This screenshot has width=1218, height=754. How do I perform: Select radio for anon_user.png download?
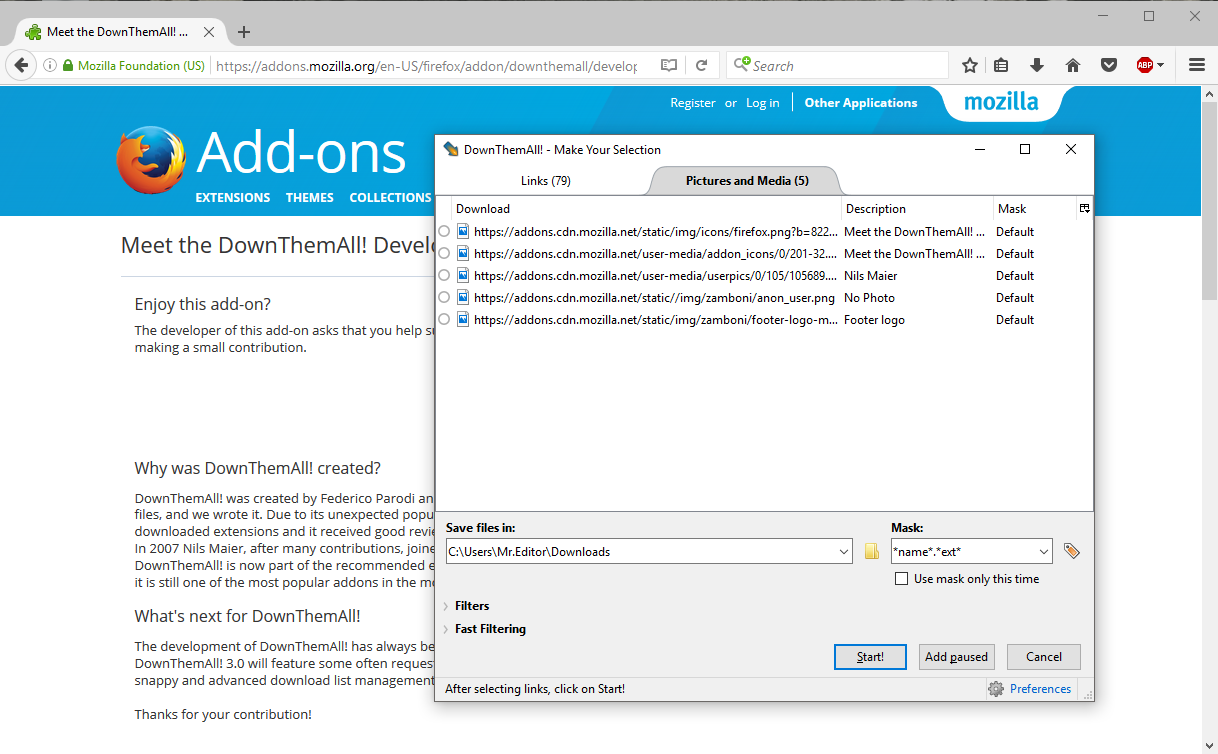(444, 298)
